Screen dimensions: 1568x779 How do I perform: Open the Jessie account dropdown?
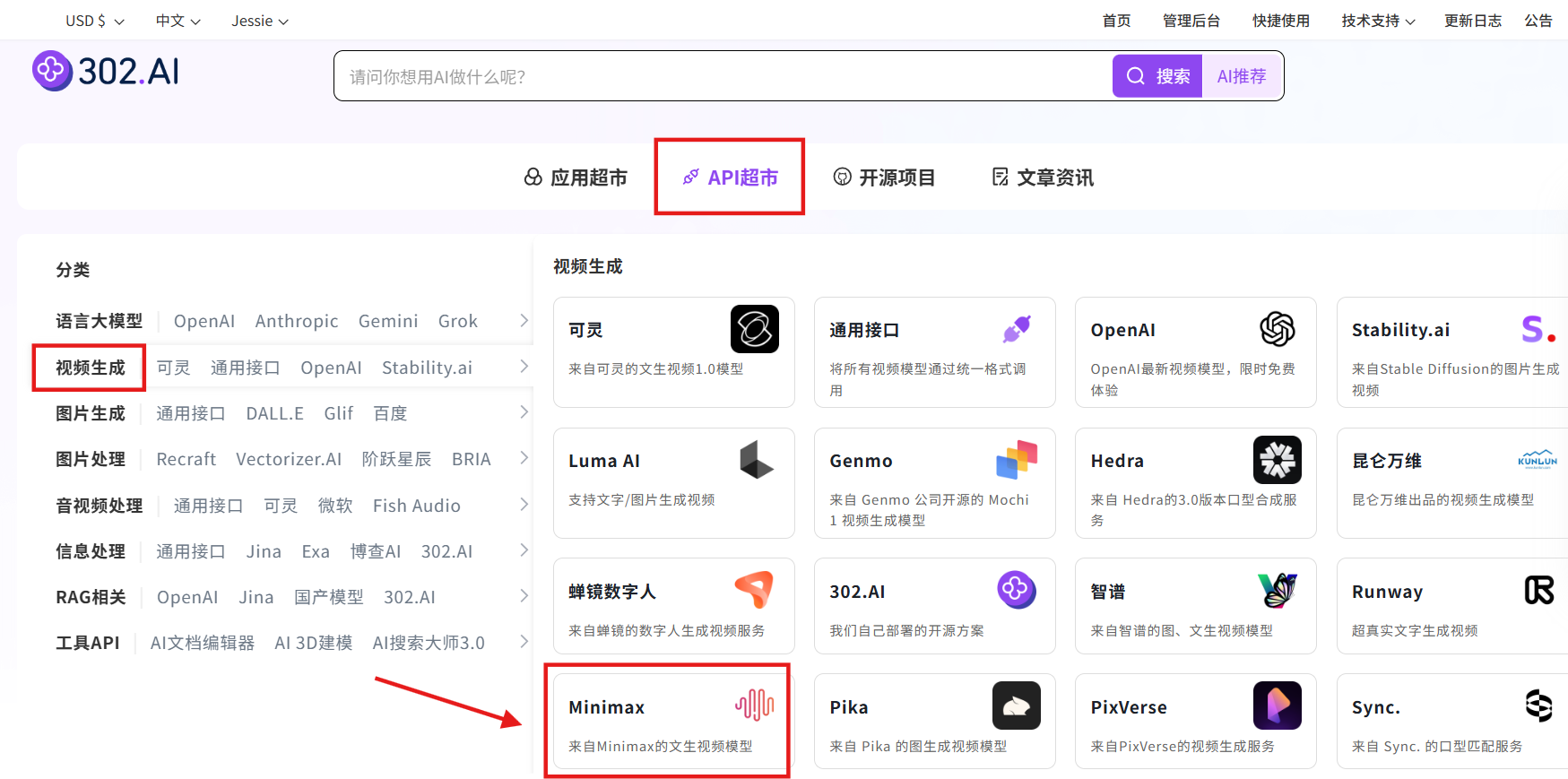coord(260,21)
